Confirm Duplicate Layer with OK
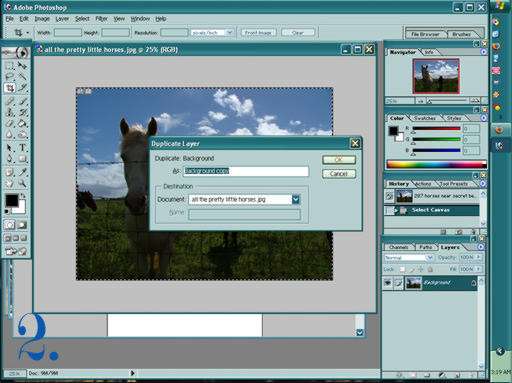Image resolution: width=512 pixels, height=383 pixels. [339, 160]
